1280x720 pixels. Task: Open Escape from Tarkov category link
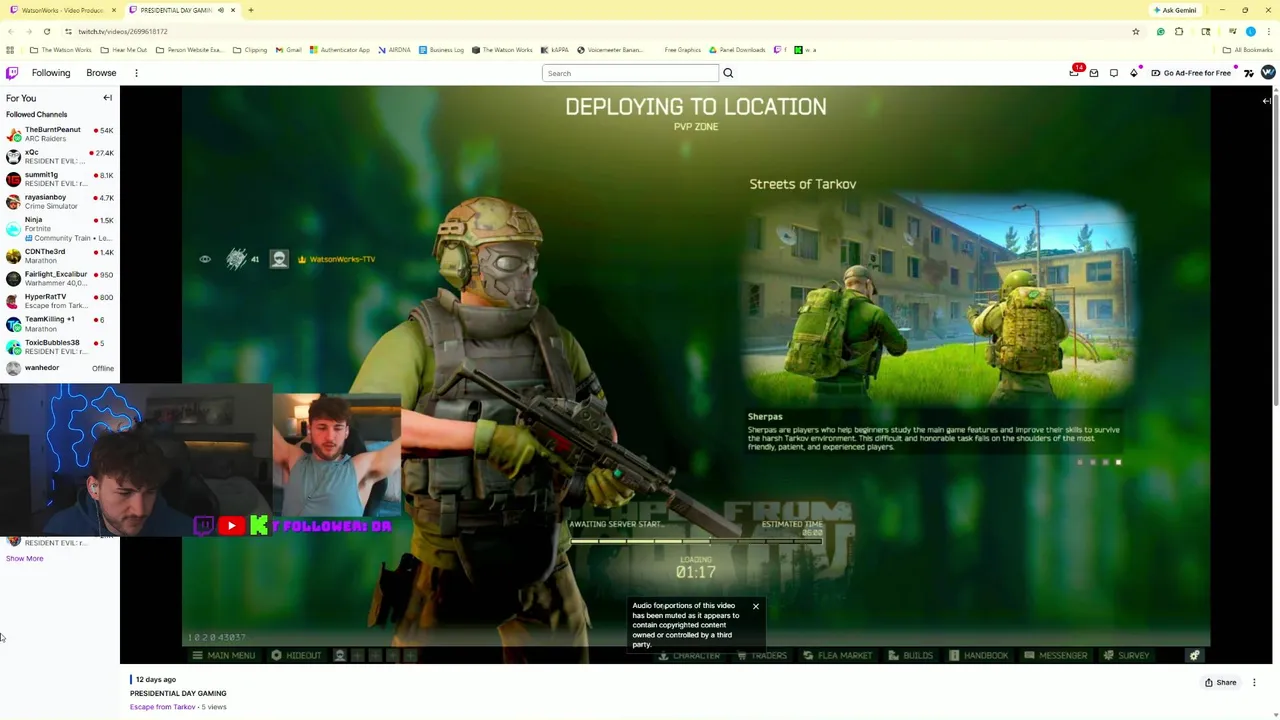tap(162, 707)
